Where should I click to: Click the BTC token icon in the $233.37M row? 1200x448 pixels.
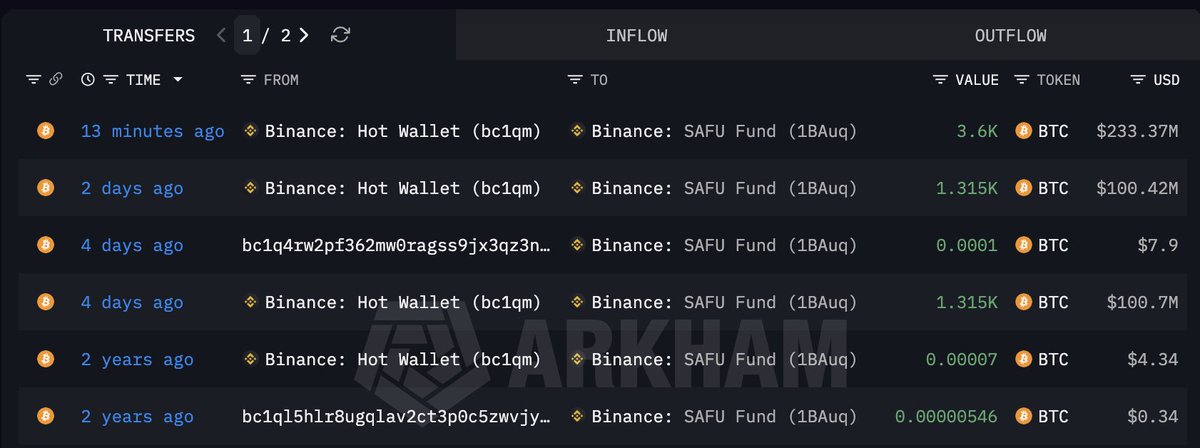(1023, 131)
